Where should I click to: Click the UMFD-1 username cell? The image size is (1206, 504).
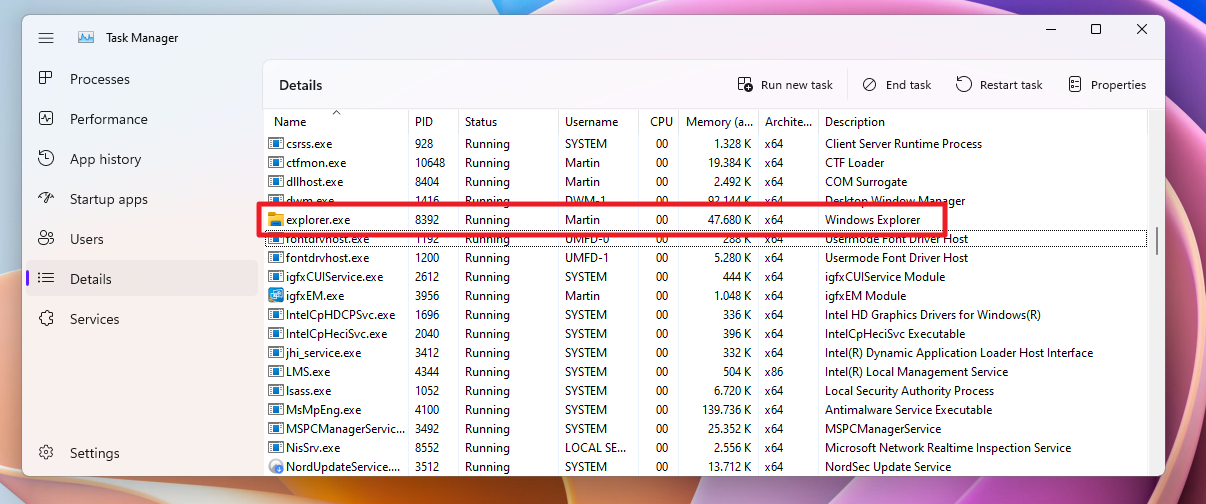point(586,258)
